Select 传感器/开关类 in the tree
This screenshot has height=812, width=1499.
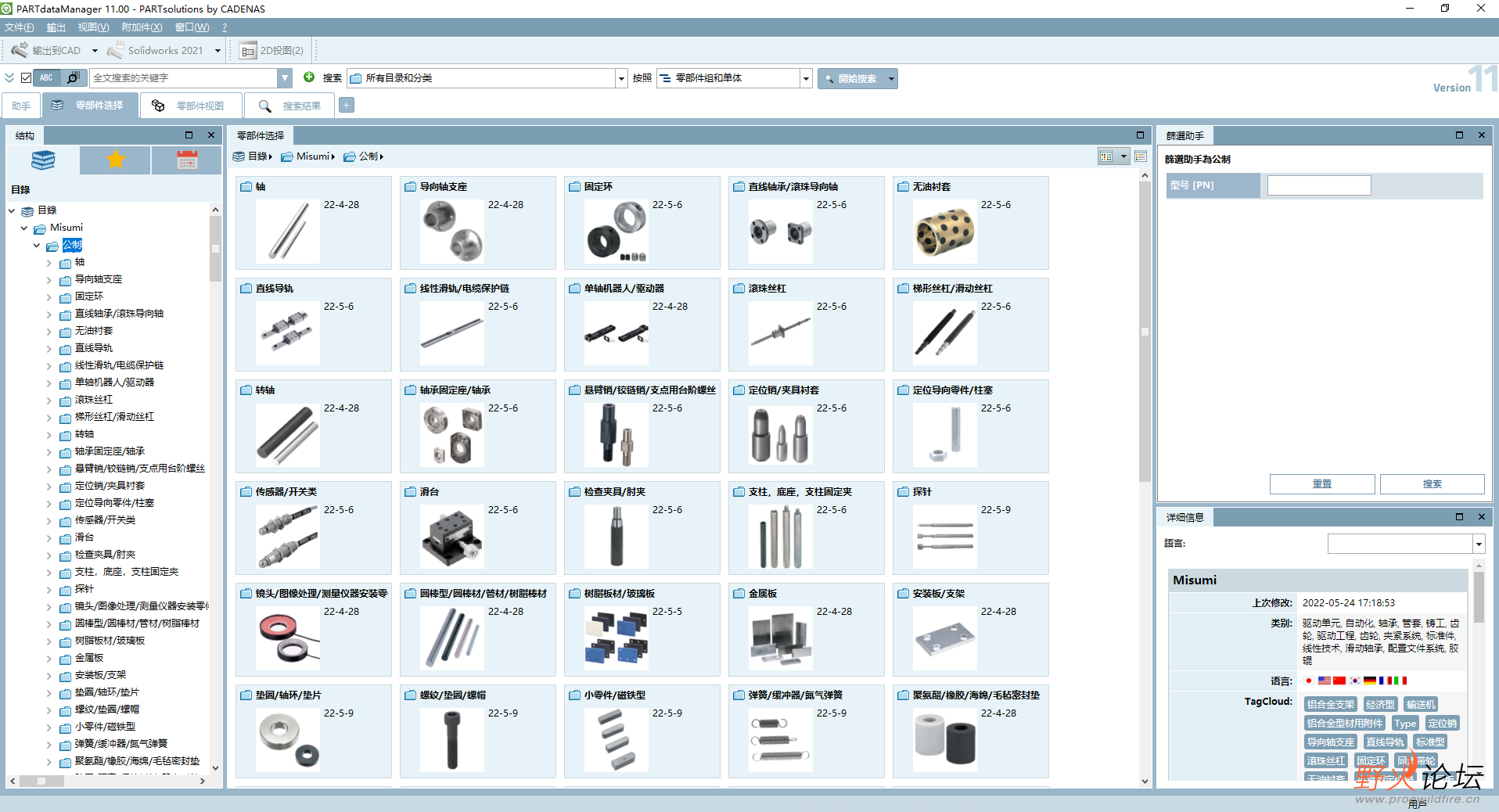105,520
